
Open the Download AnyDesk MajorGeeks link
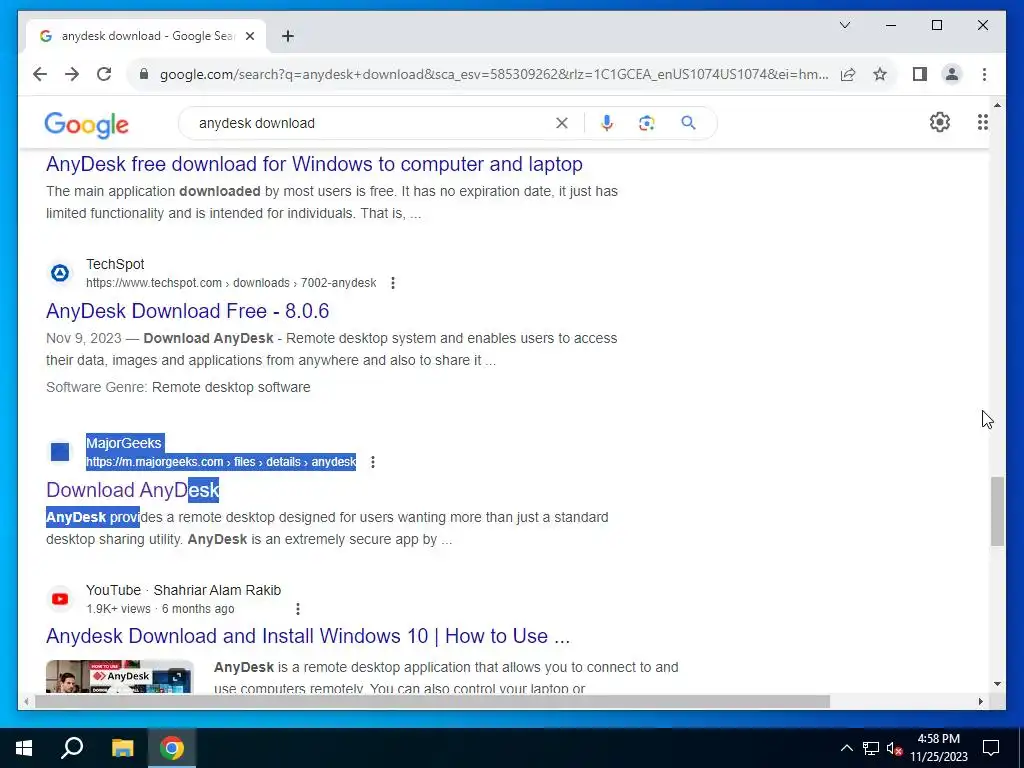(x=133, y=490)
